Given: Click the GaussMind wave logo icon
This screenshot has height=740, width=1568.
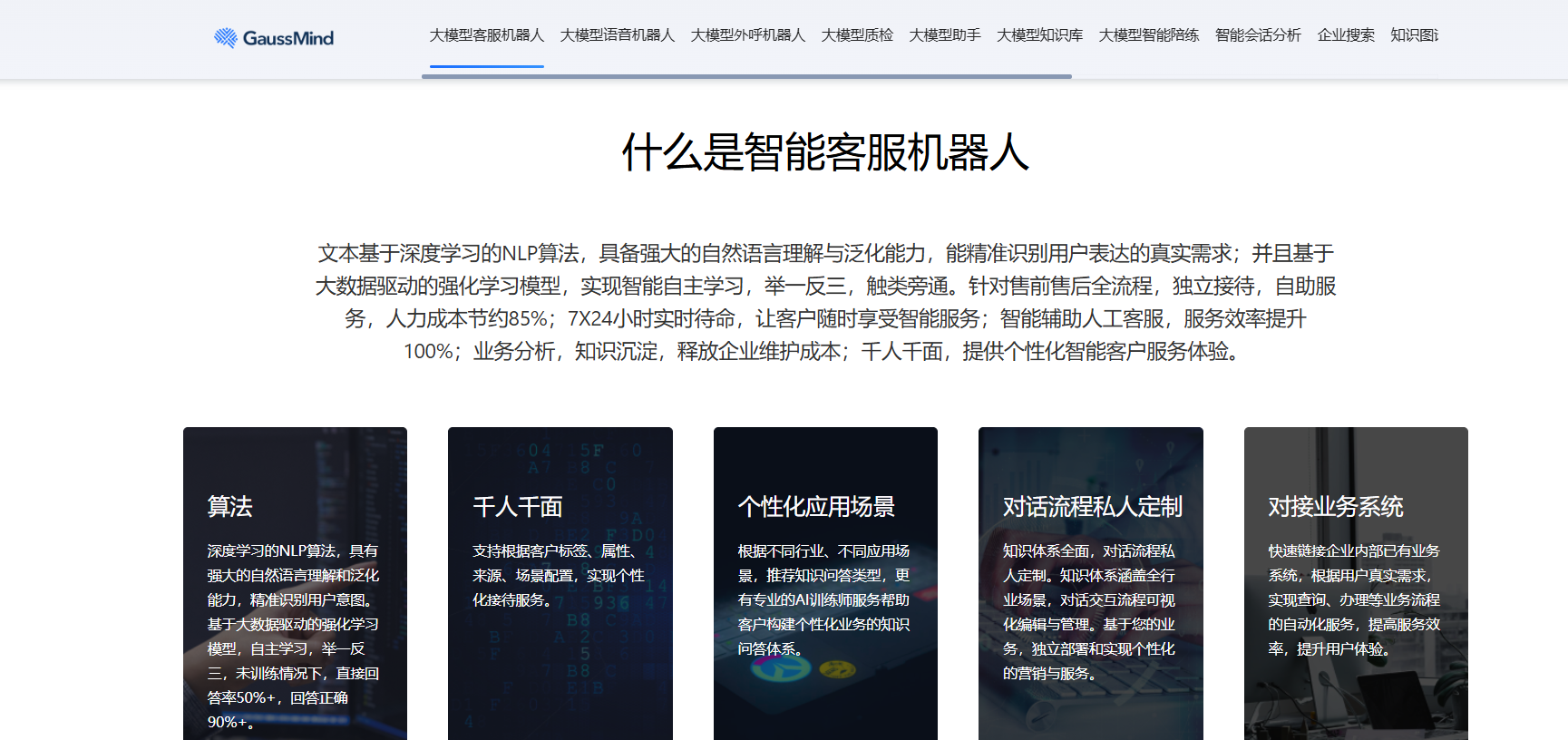Looking at the screenshot, I should 225,38.
